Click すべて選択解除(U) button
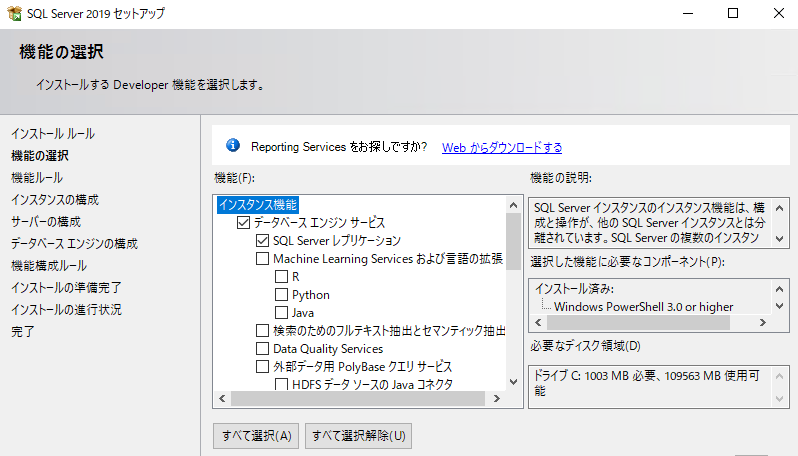The height and width of the screenshot is (456, 798). (358, 436)
